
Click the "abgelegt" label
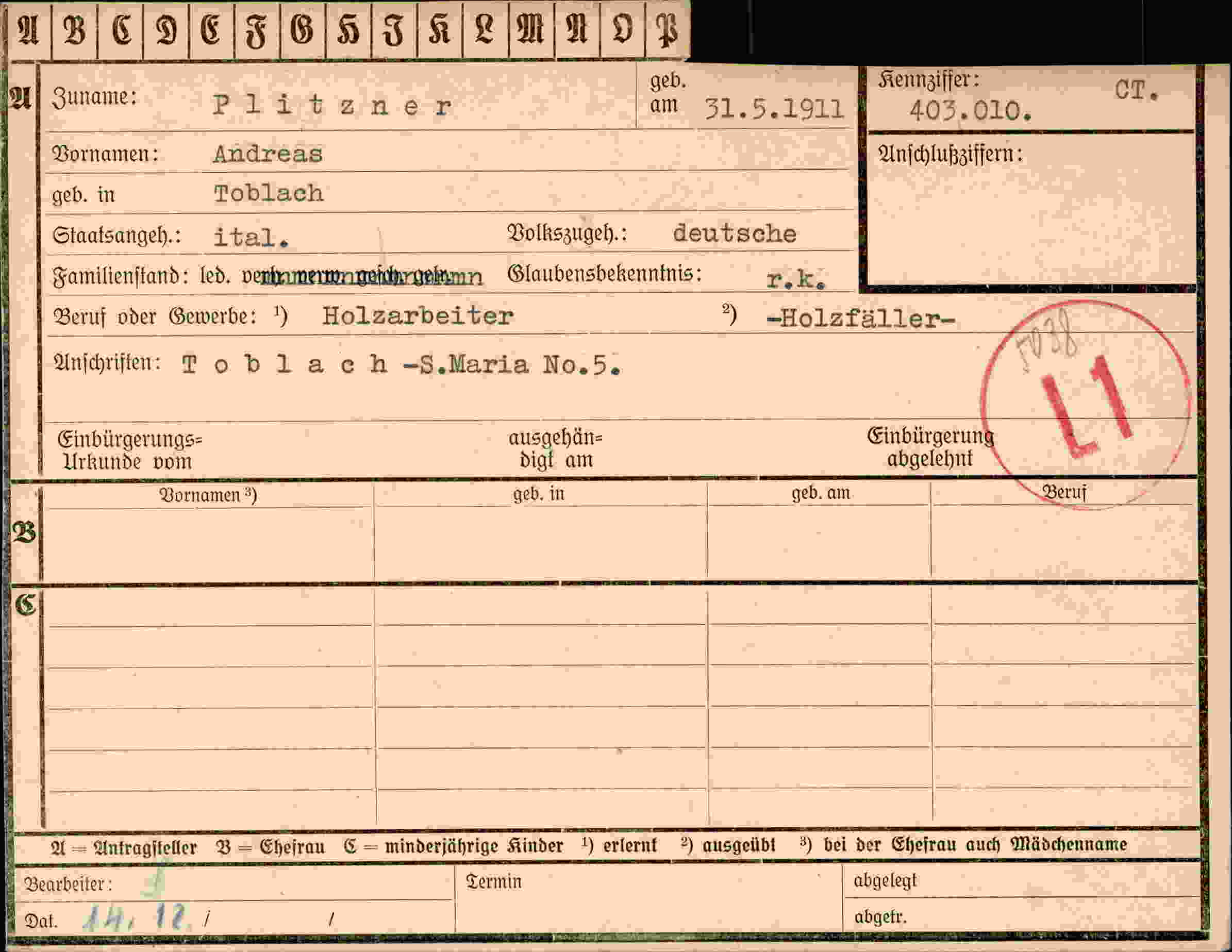pos(885,880)
